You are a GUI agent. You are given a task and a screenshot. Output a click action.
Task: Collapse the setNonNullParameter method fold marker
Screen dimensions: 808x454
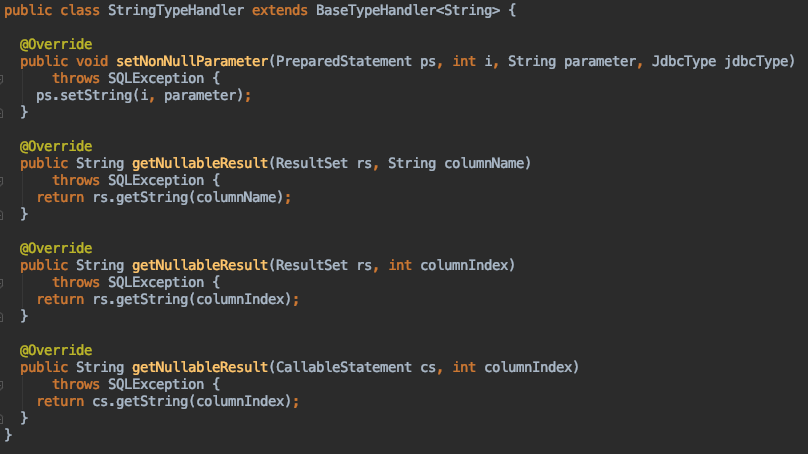[3, 78]
